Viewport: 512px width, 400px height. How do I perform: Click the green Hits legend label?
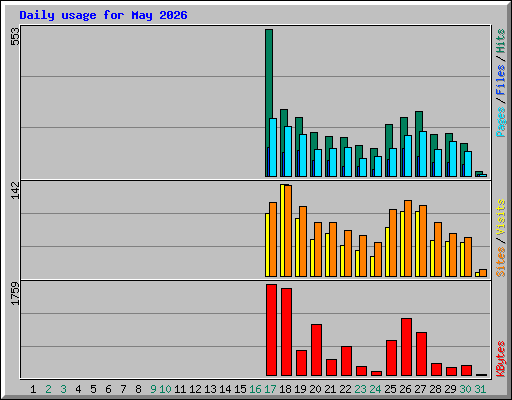[500, 41]
